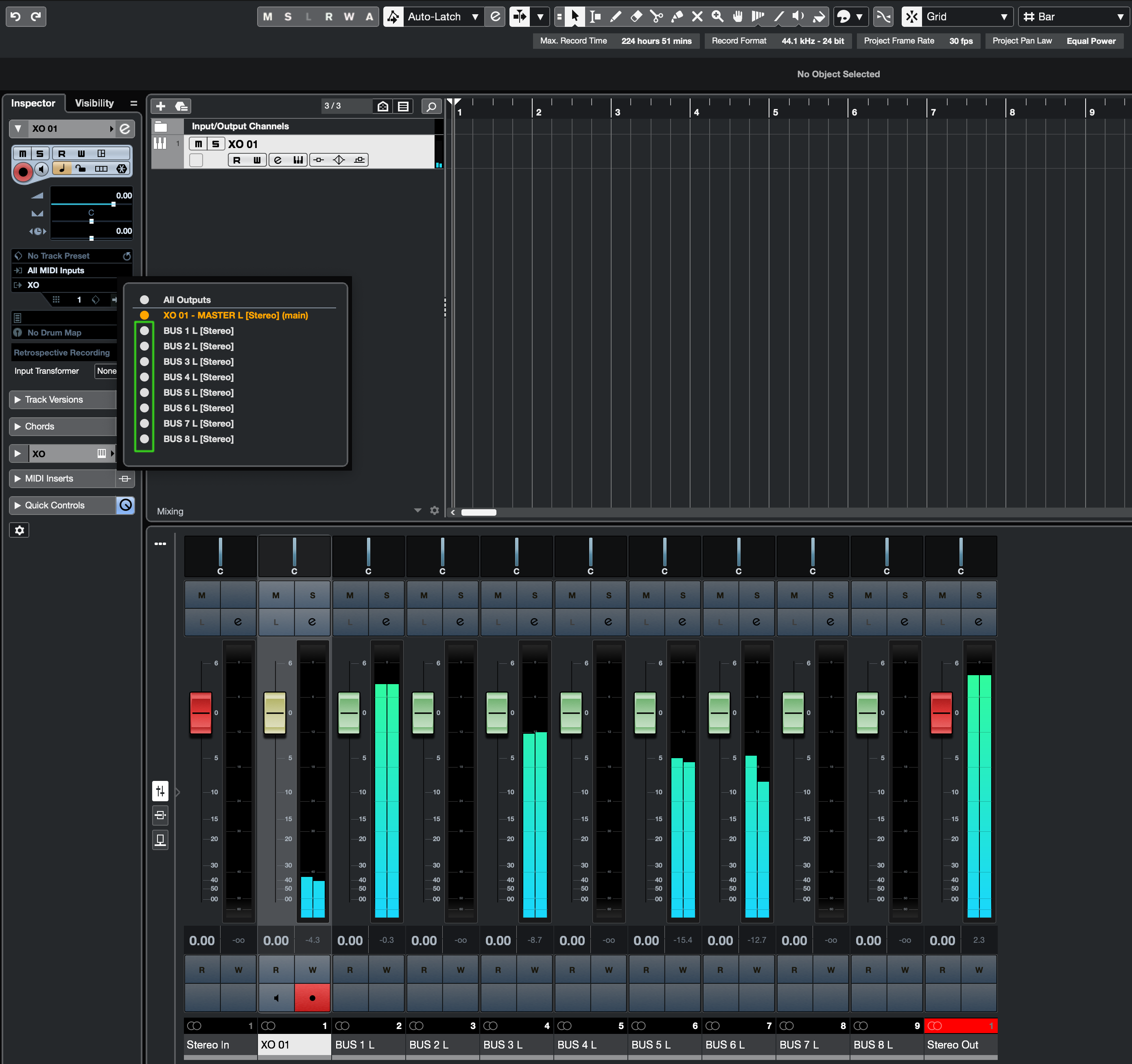
Task: Select the Draw pencil tool
Action: [616, 17]
